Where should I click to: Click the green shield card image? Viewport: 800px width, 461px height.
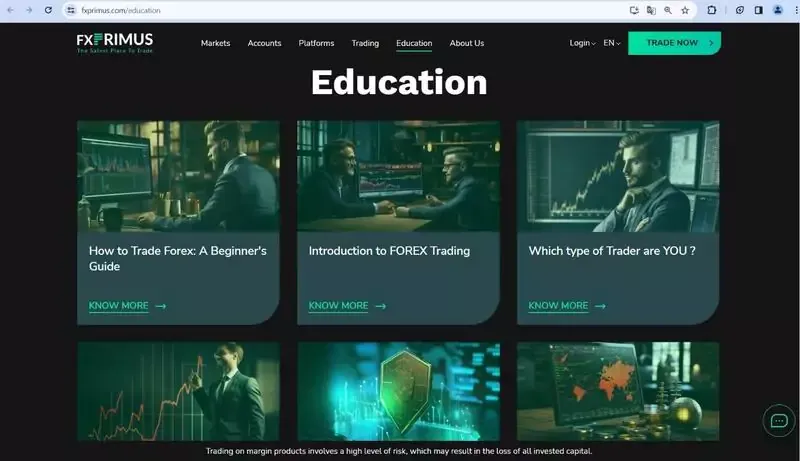(x=398, y=391)
